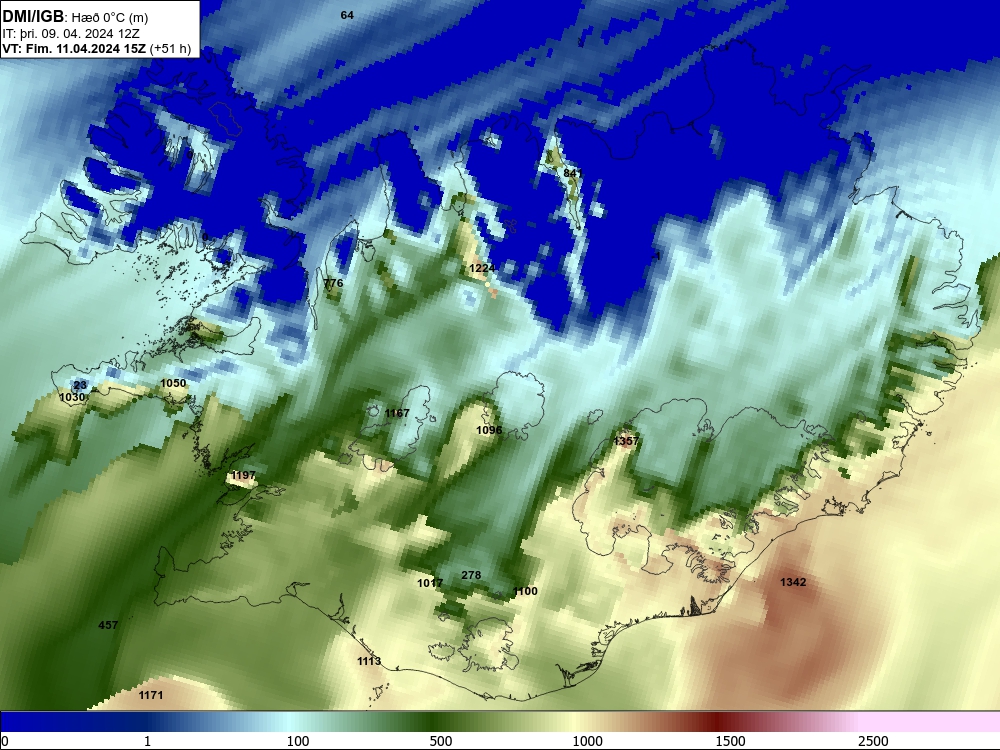The image size is (1000, 750).
Task: Click the map value label 1100
Action: [x=525, y=592]
